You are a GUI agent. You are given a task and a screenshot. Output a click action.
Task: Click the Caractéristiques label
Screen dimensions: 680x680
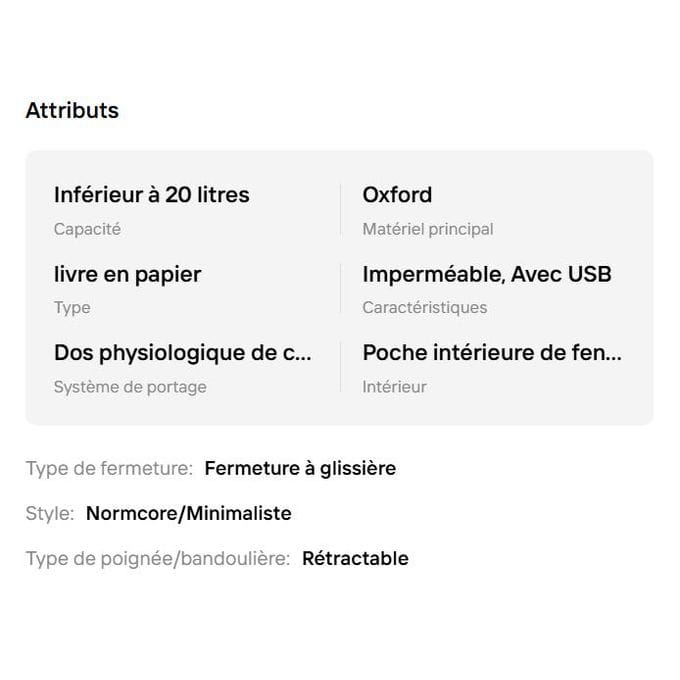click(x=425, y=307)
